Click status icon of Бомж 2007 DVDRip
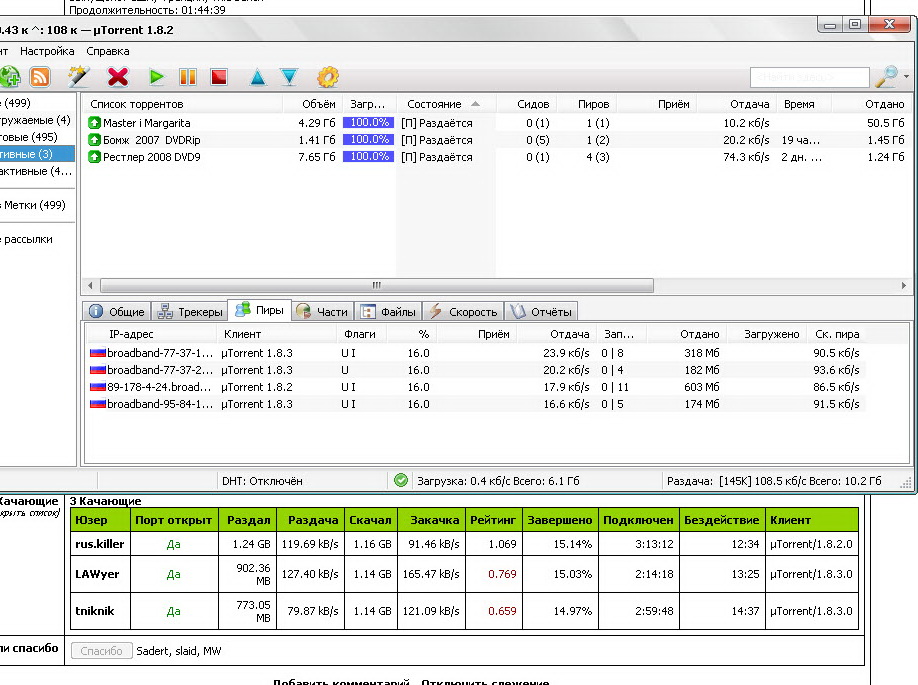This screenshot has width=918, height=685. tap(94, 140)
